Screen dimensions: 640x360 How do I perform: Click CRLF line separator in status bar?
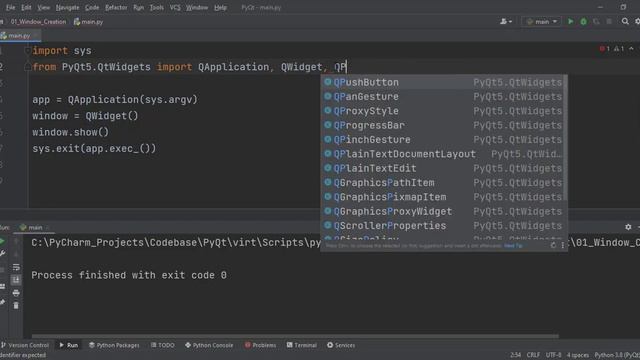pyautogui.click(x=533, y=355)
